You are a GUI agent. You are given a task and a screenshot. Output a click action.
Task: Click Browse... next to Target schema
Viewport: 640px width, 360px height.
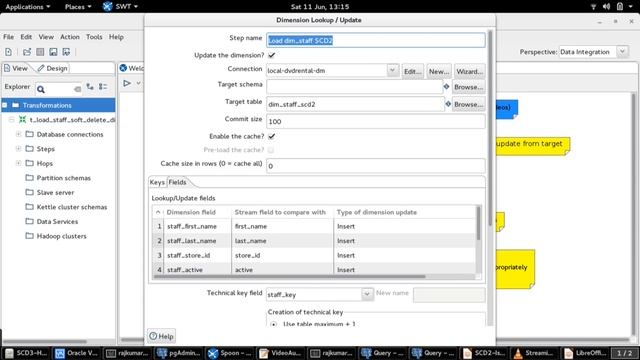tap(469, 87)
